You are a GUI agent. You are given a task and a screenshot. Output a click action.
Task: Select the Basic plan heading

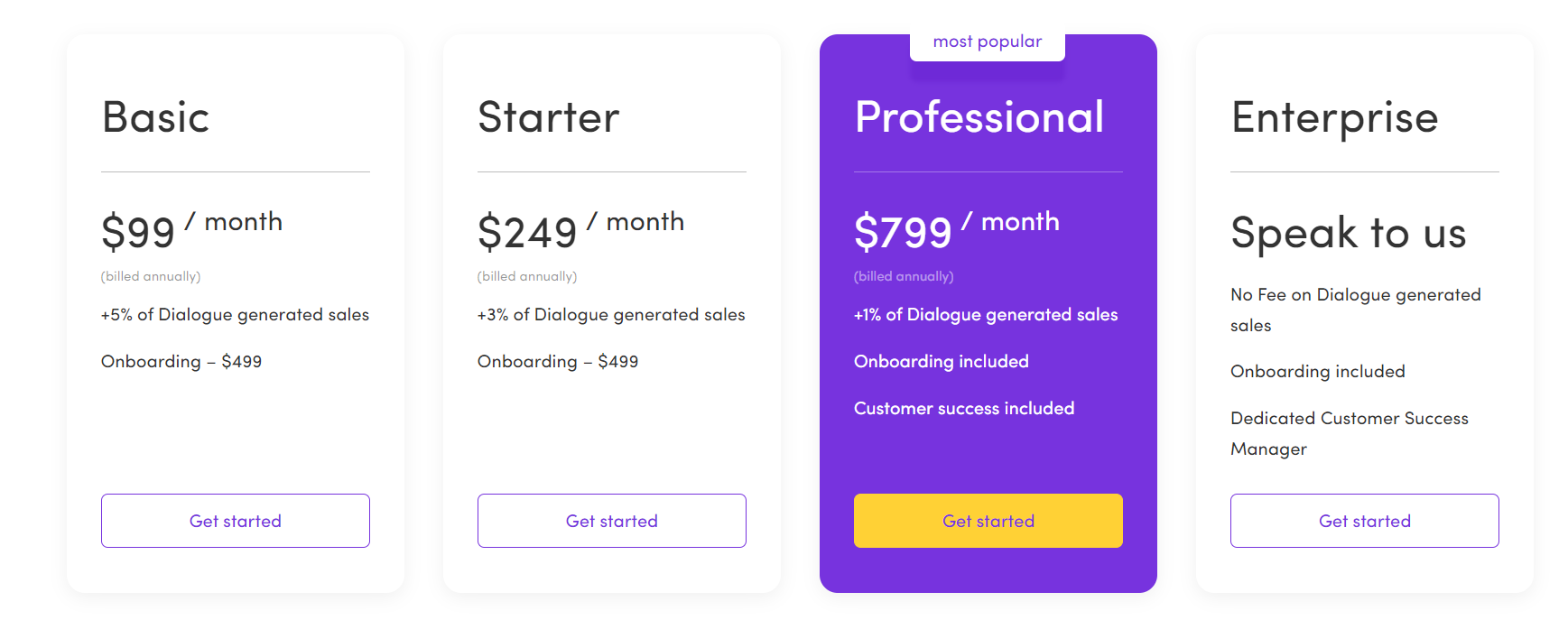pos(155,117)
